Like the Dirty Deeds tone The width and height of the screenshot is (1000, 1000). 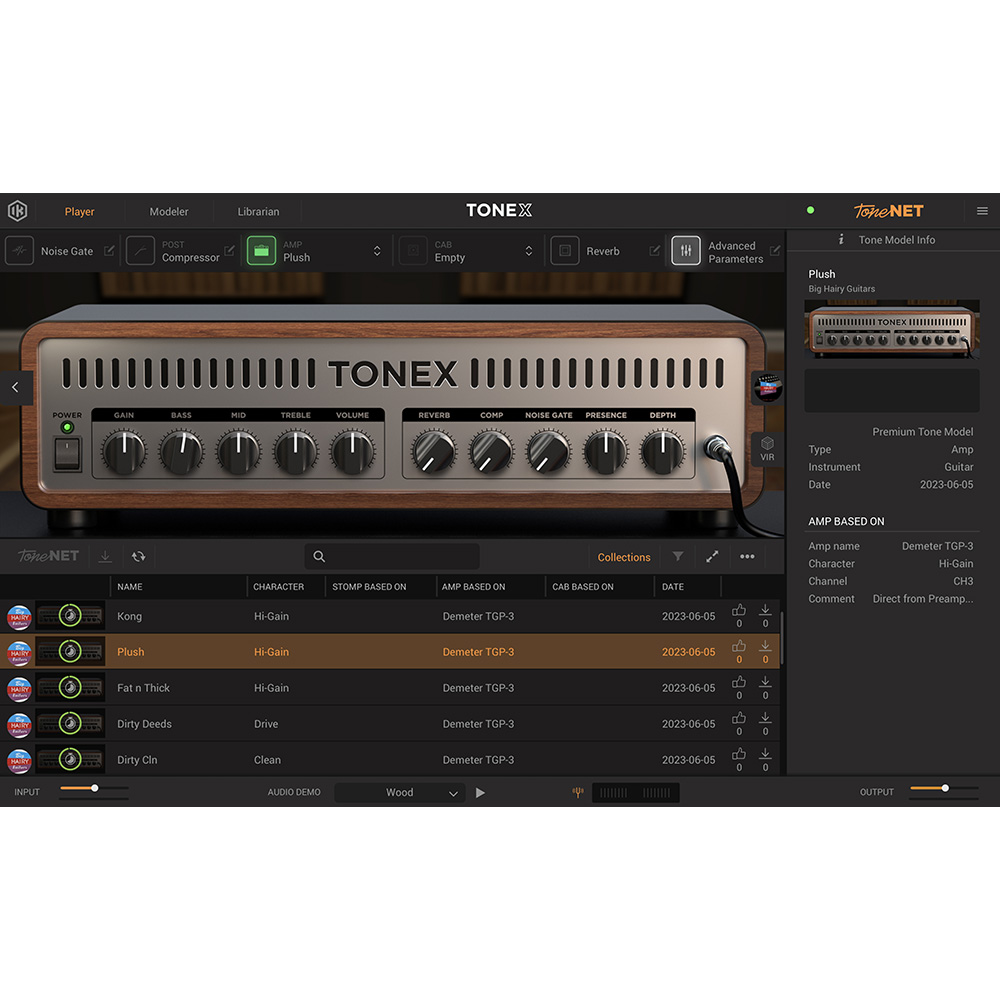pos(739,718)
